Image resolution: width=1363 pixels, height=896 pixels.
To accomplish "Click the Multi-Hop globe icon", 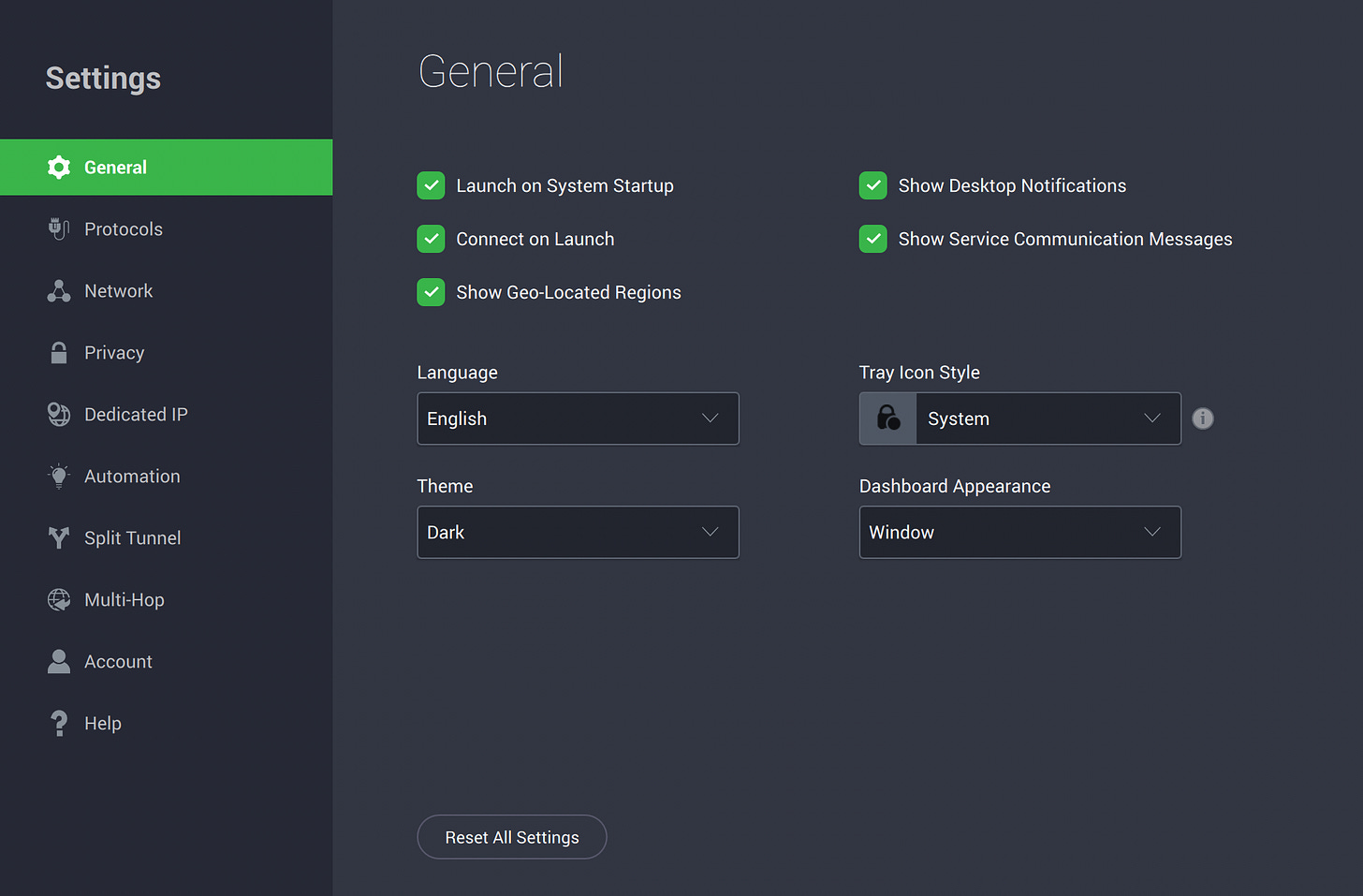I will [x=59, y=600].
